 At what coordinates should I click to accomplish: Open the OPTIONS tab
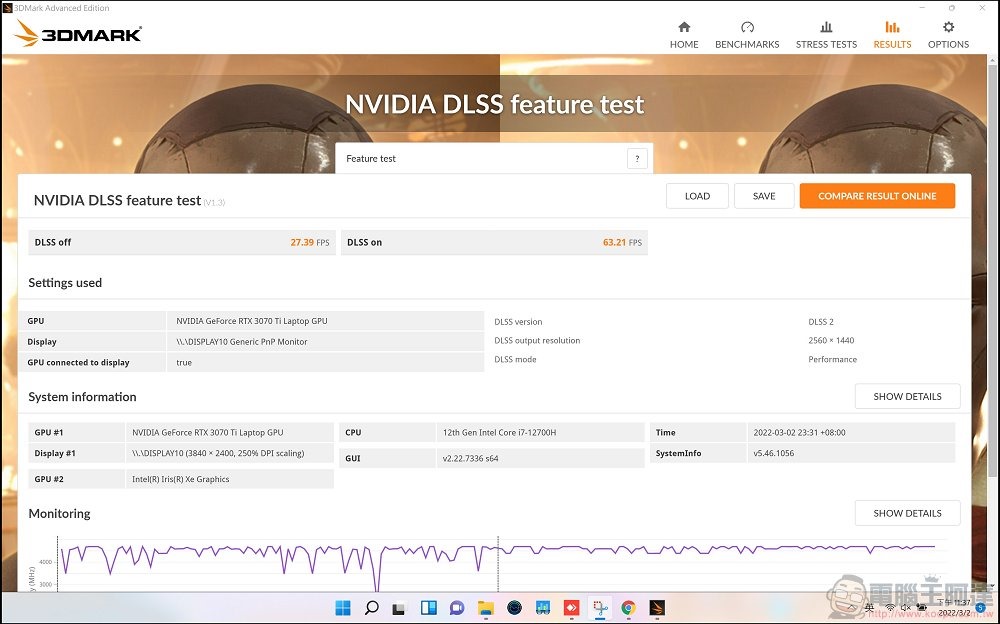[948, 35]
